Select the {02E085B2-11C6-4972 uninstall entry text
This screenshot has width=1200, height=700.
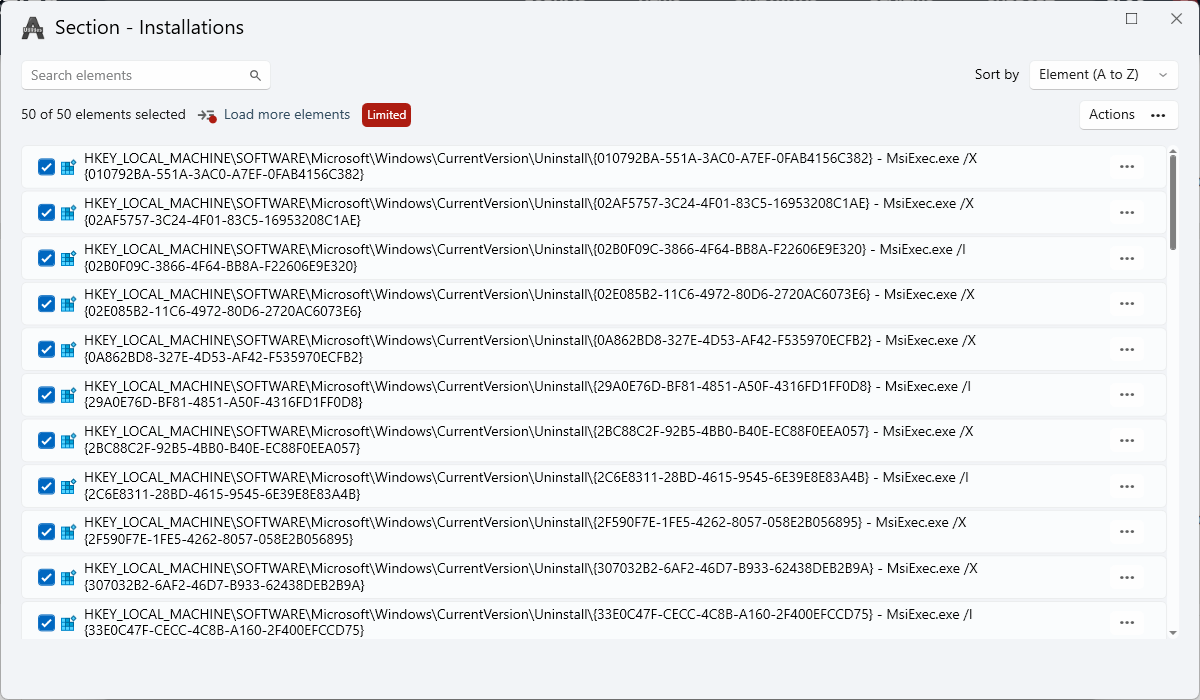pyautogui.click(x=529, y=304)
